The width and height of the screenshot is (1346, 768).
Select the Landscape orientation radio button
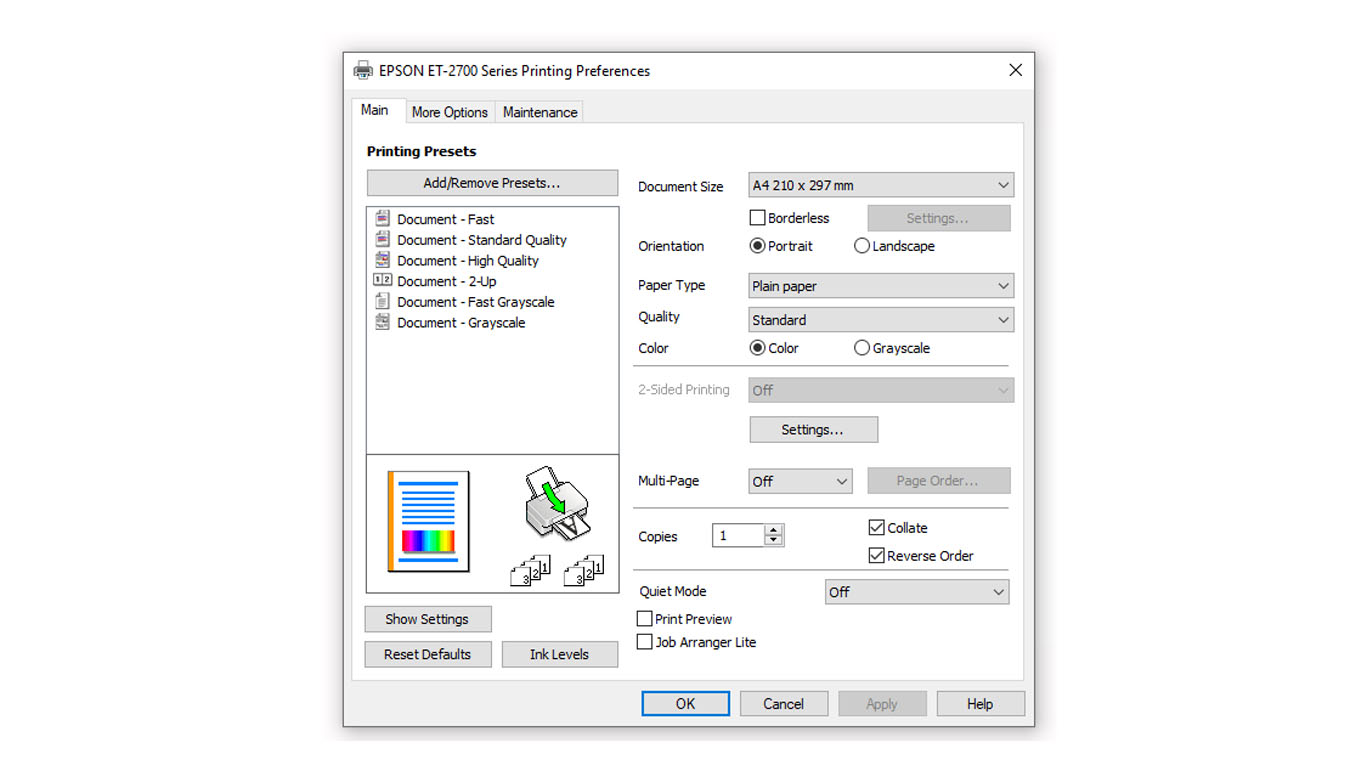(x=861, y=246)
